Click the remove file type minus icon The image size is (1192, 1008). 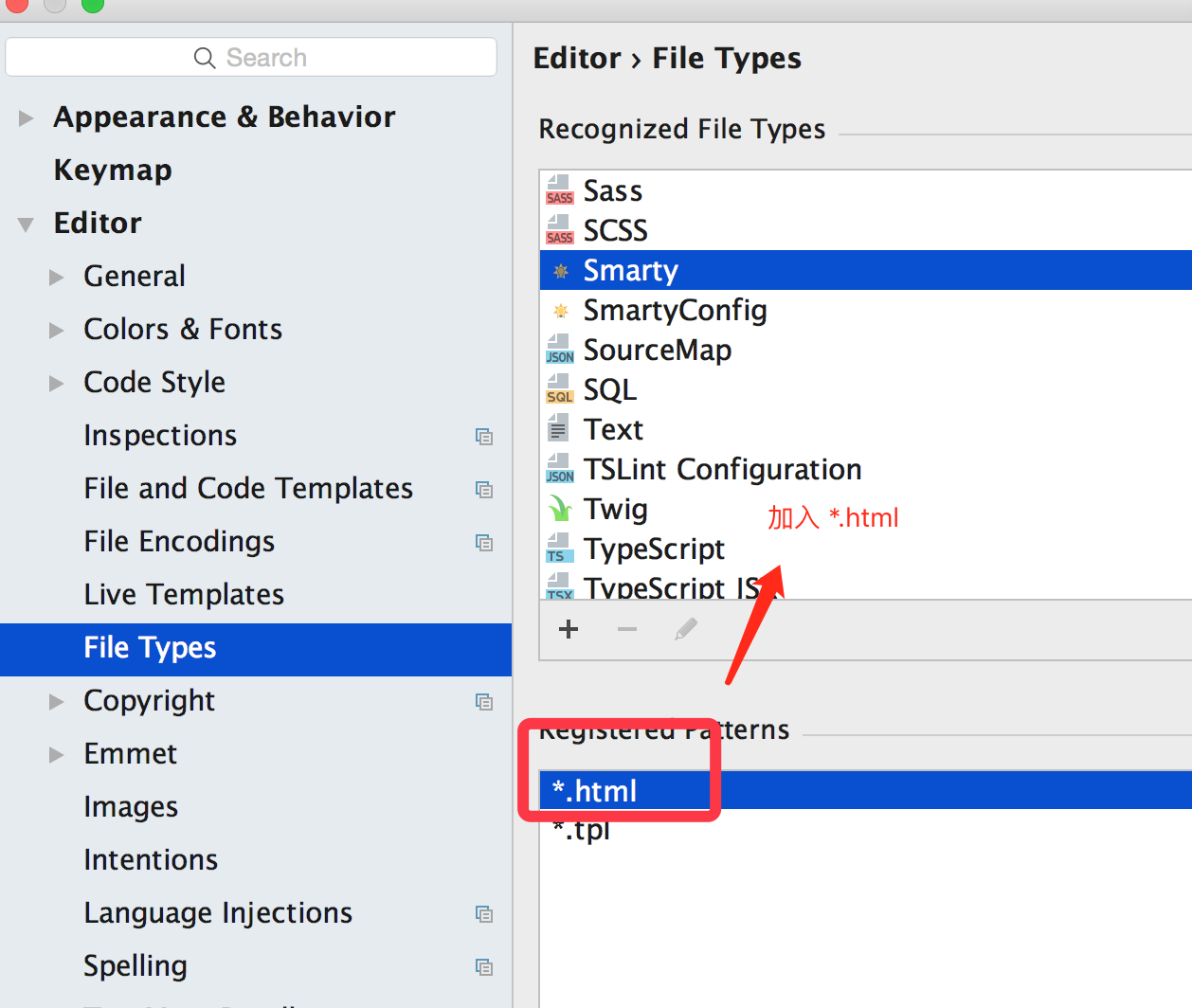click(x=627, y=629)
